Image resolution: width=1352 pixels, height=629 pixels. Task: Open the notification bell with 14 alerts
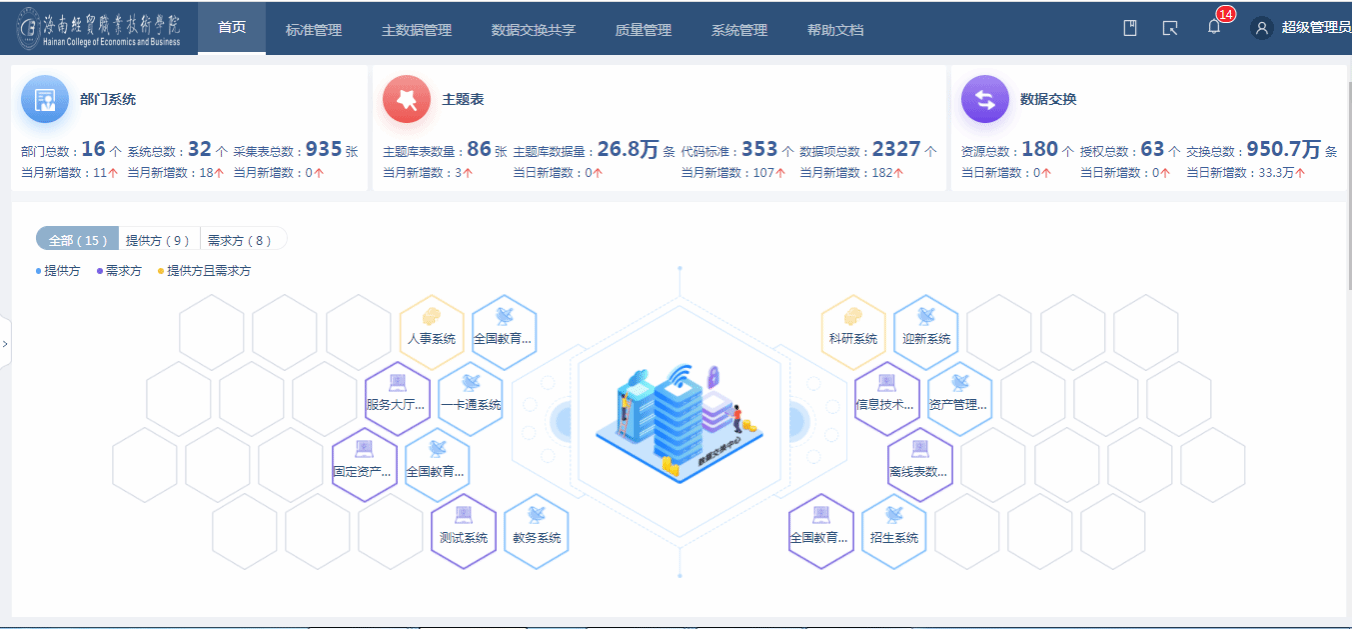pos(1214,28)
